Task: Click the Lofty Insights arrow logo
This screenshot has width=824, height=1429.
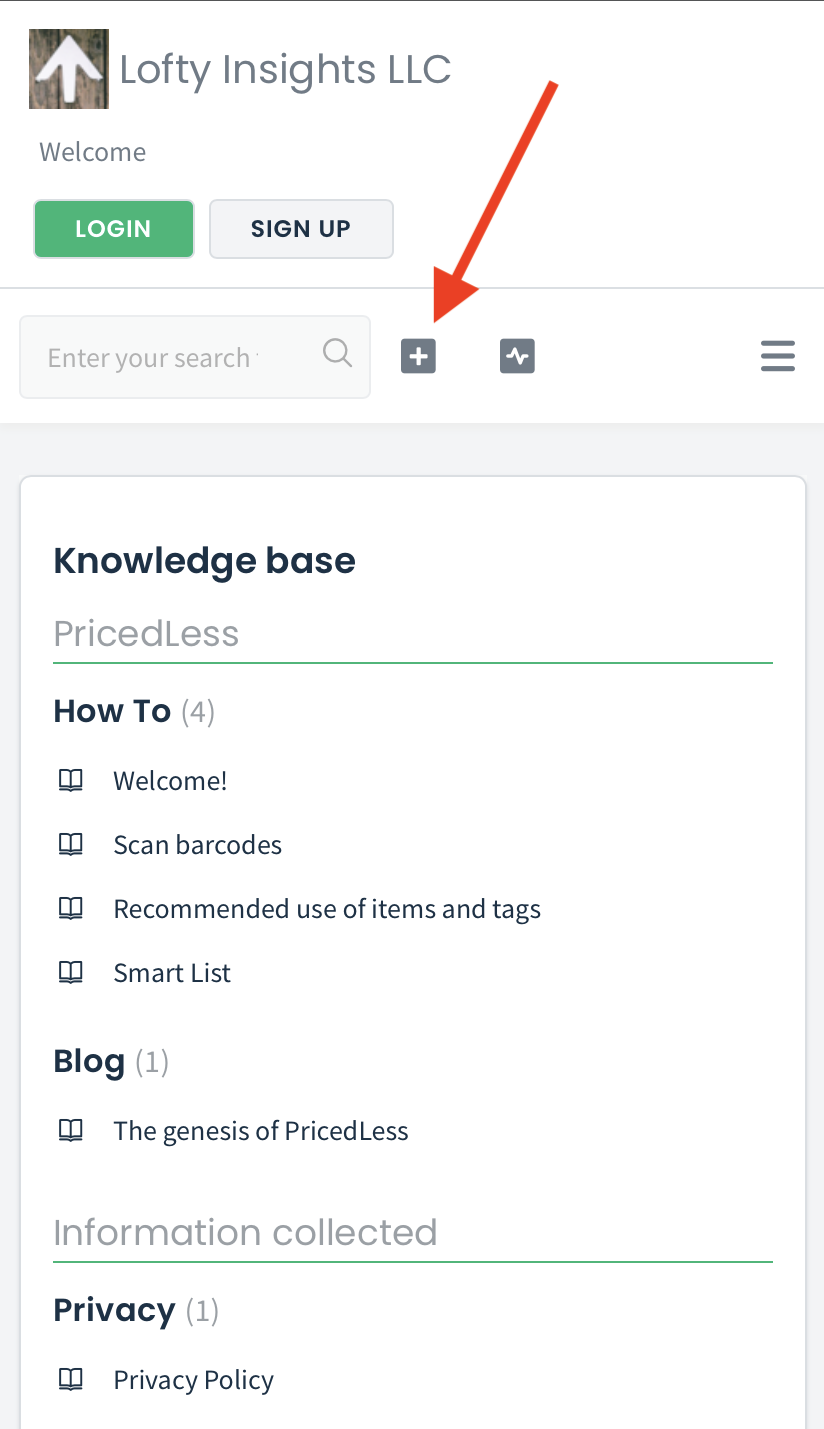Action: tap(69, 69)
